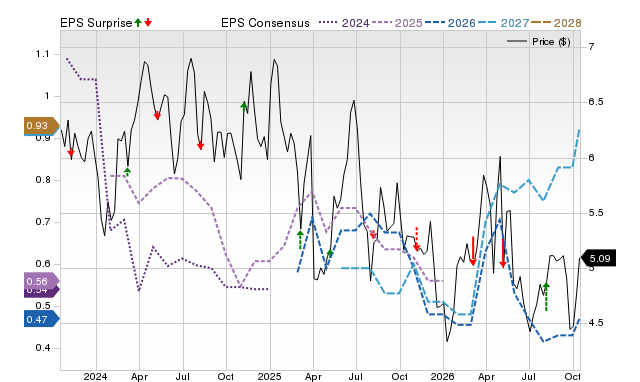Click the red down arrow in the EPS Surprise legend

click(x=148, y=22)
